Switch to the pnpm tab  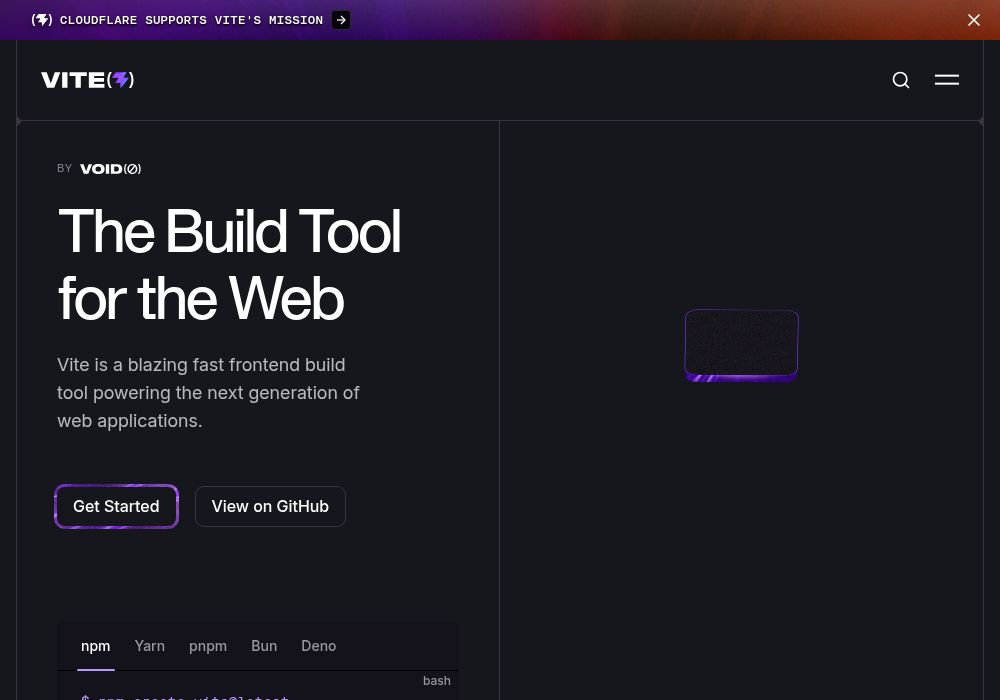coord(208,646)
